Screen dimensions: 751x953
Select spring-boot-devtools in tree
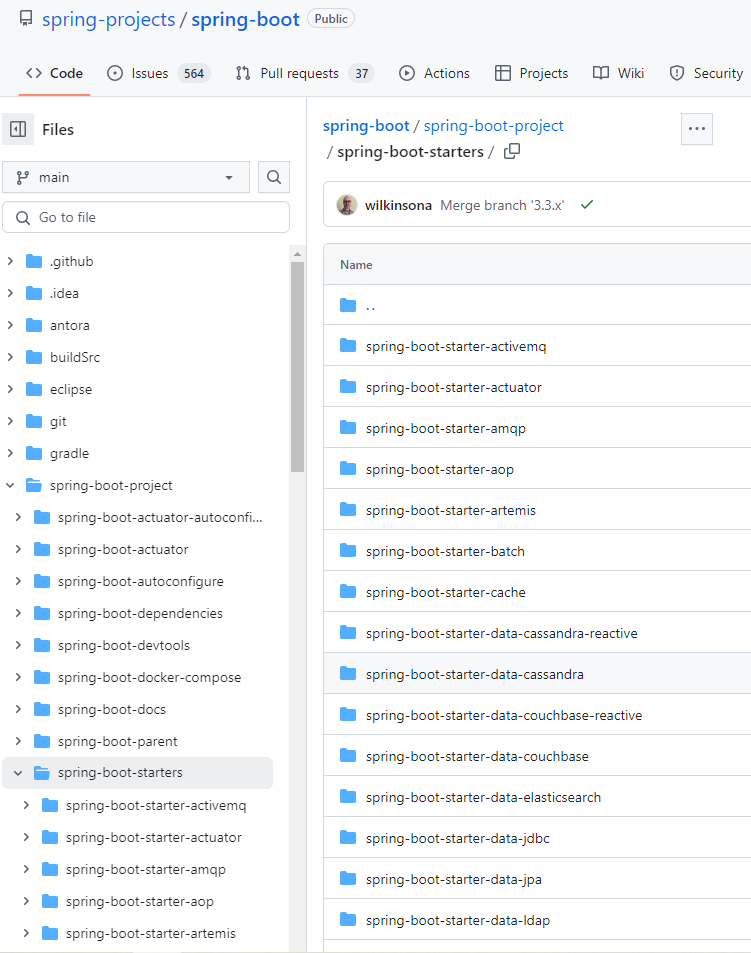point(123,645)
